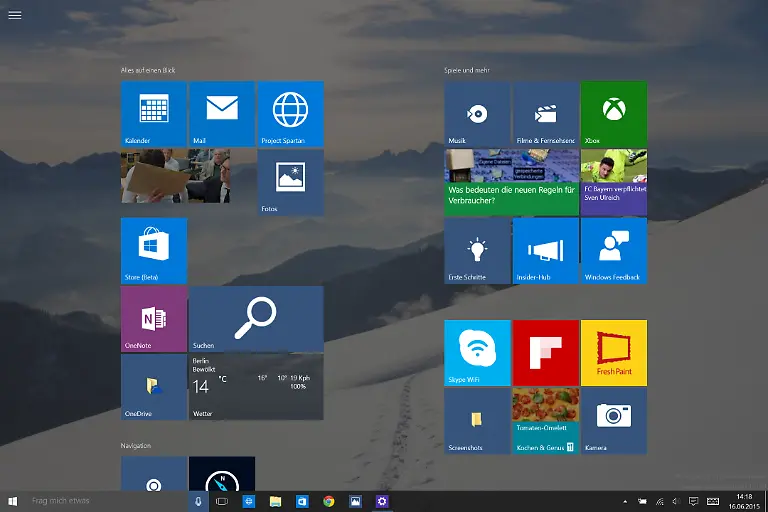Click the Windows Start button in taskbar
Screen dimensions: 768x512
[x=13, y=500]
